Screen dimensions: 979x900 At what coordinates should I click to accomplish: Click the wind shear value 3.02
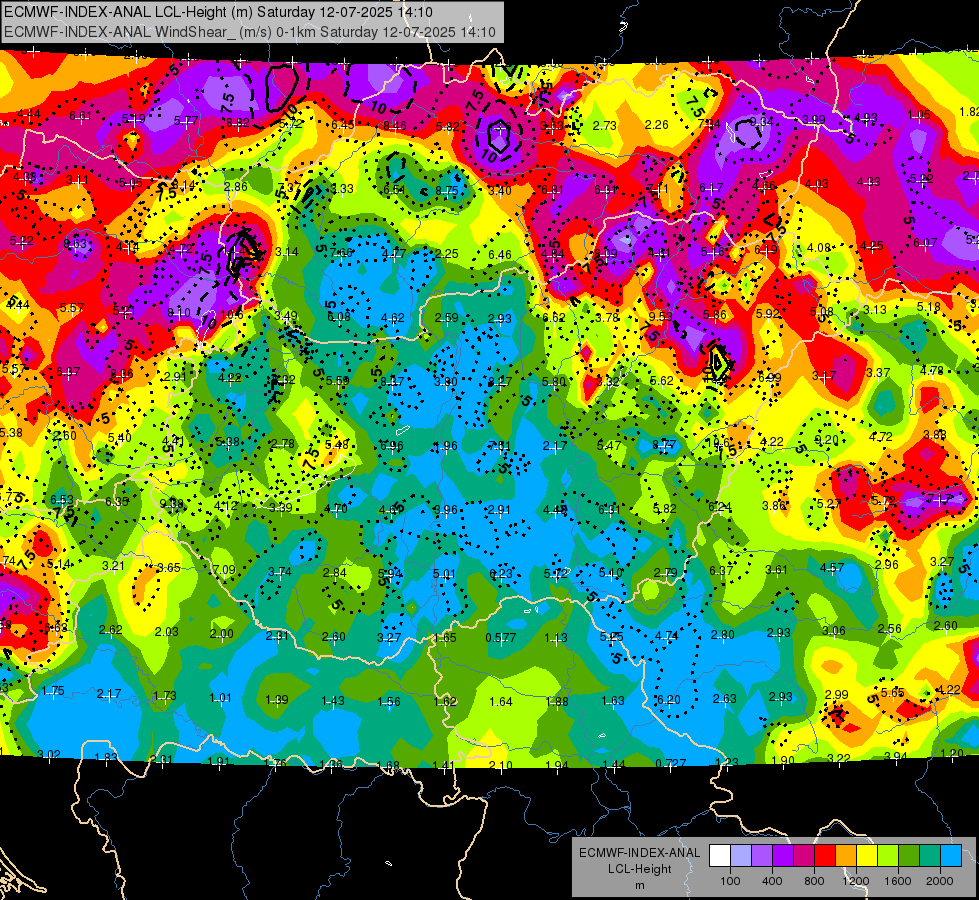pos(49,754)
